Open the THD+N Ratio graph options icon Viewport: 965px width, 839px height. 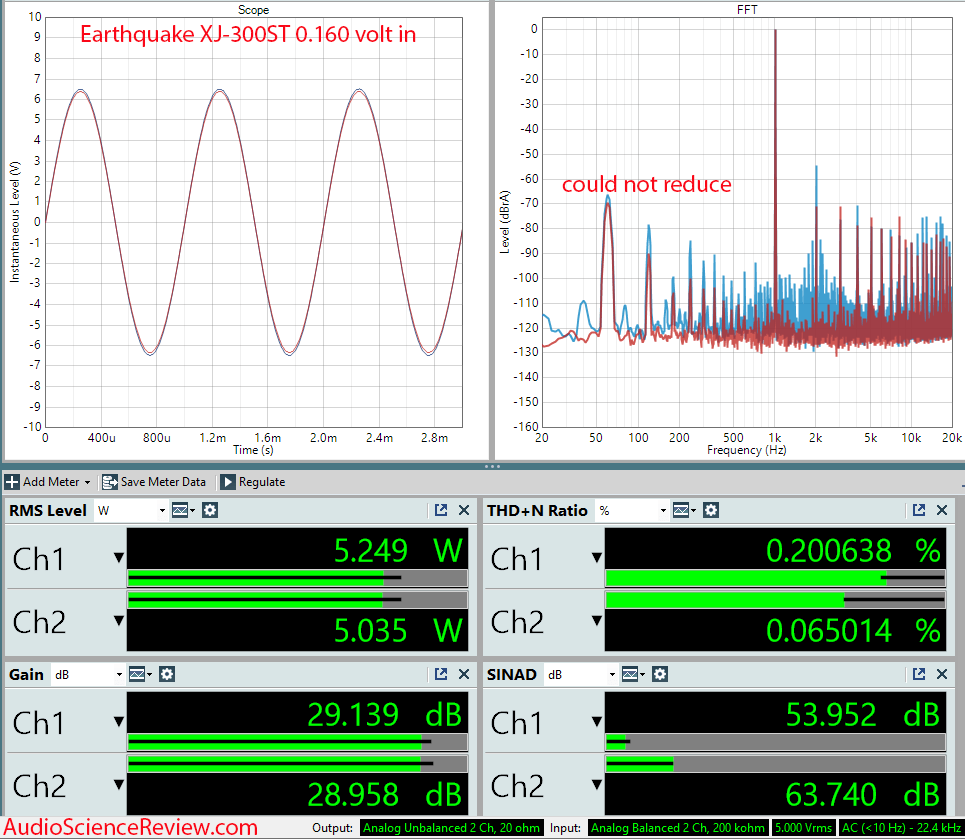pos(684,510)
